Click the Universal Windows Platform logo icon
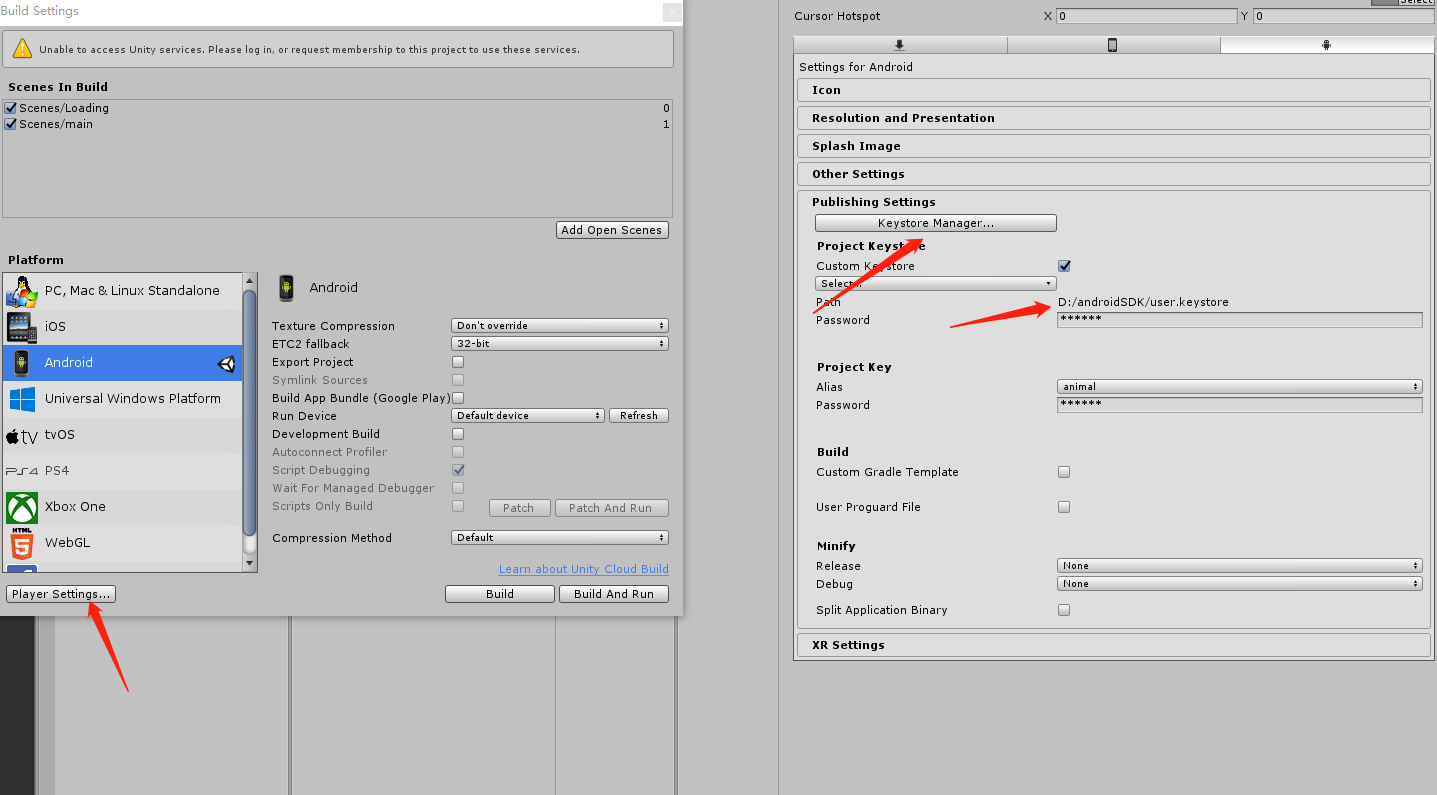 (22, 399)
